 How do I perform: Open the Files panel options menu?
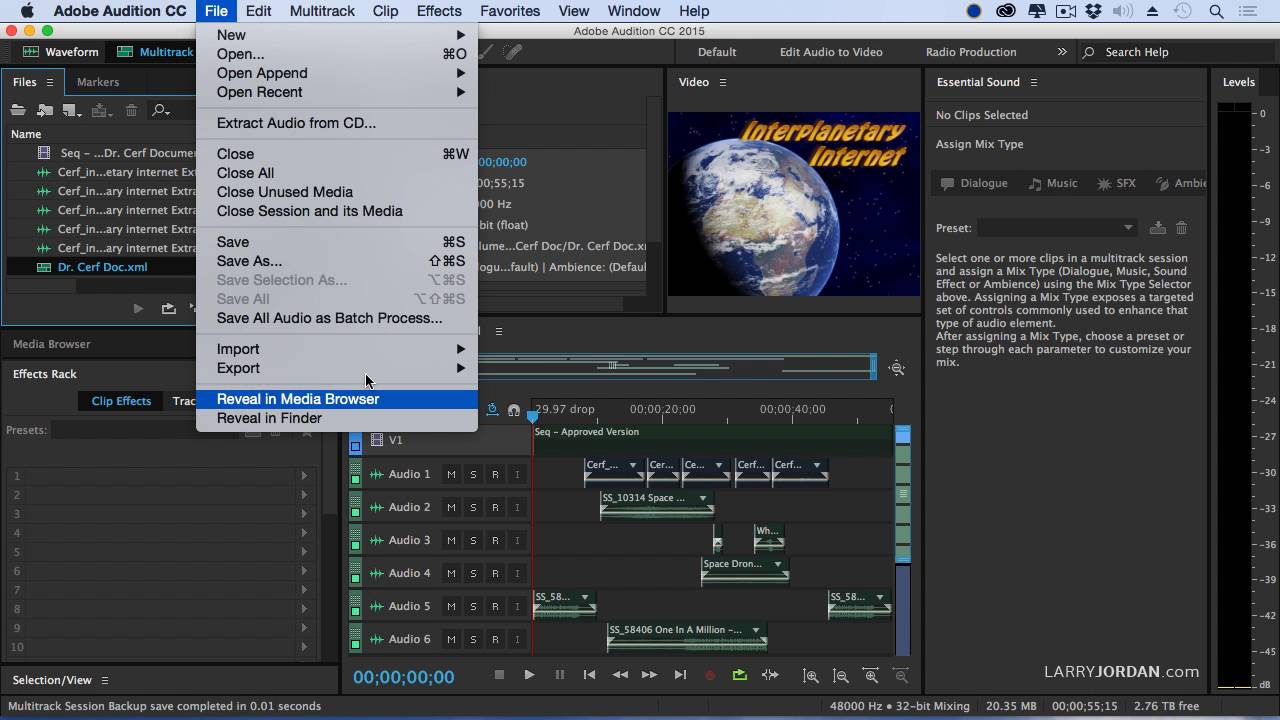[x=50, y=82]
